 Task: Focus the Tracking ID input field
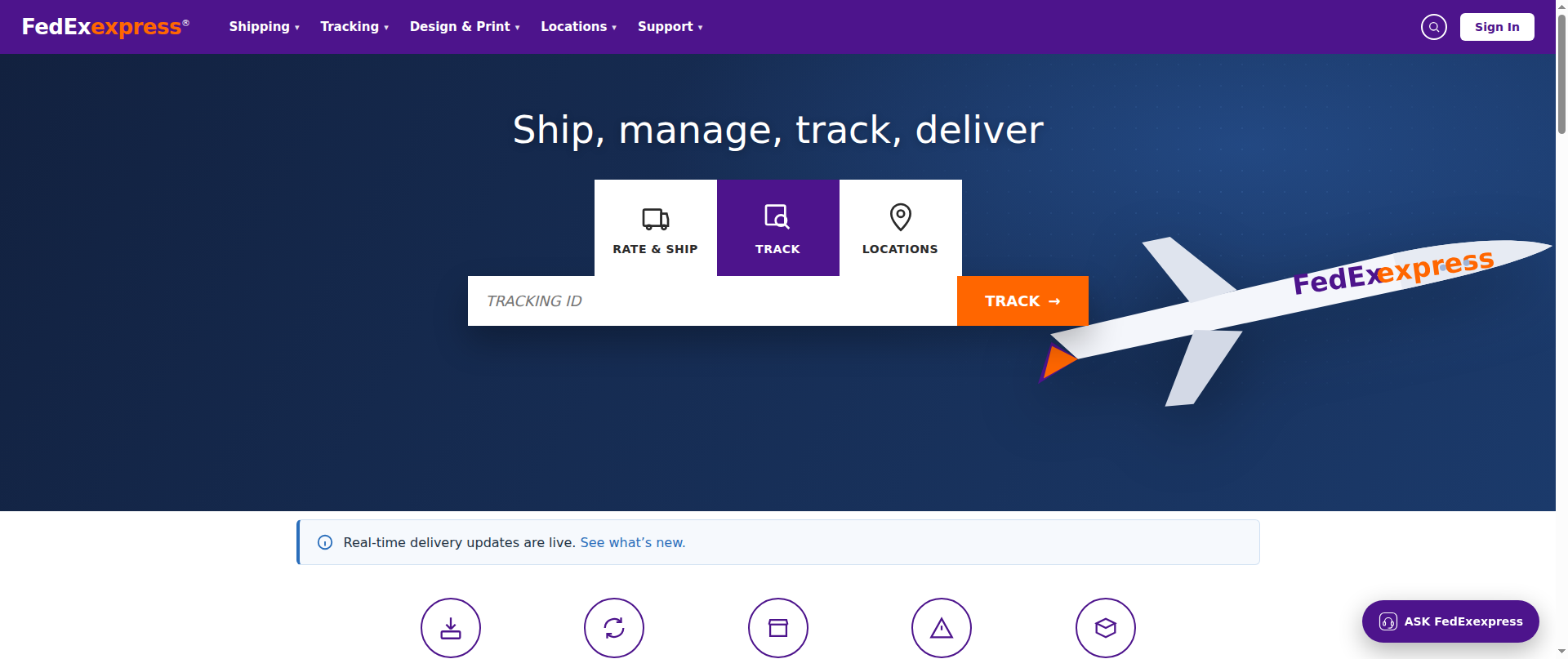click(712, 301)
